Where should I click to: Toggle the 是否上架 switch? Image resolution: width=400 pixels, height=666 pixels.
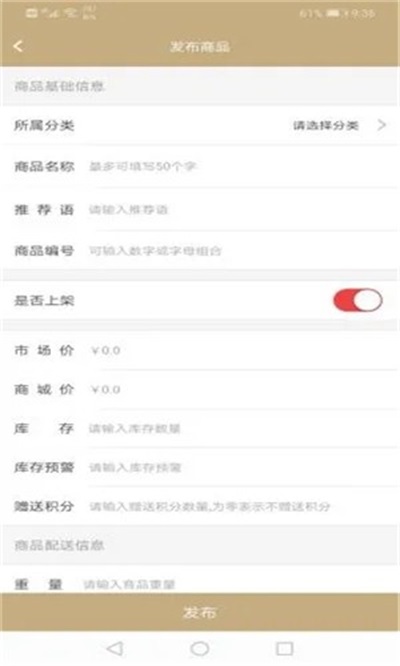pyautogui.click(x=358, y=300)
